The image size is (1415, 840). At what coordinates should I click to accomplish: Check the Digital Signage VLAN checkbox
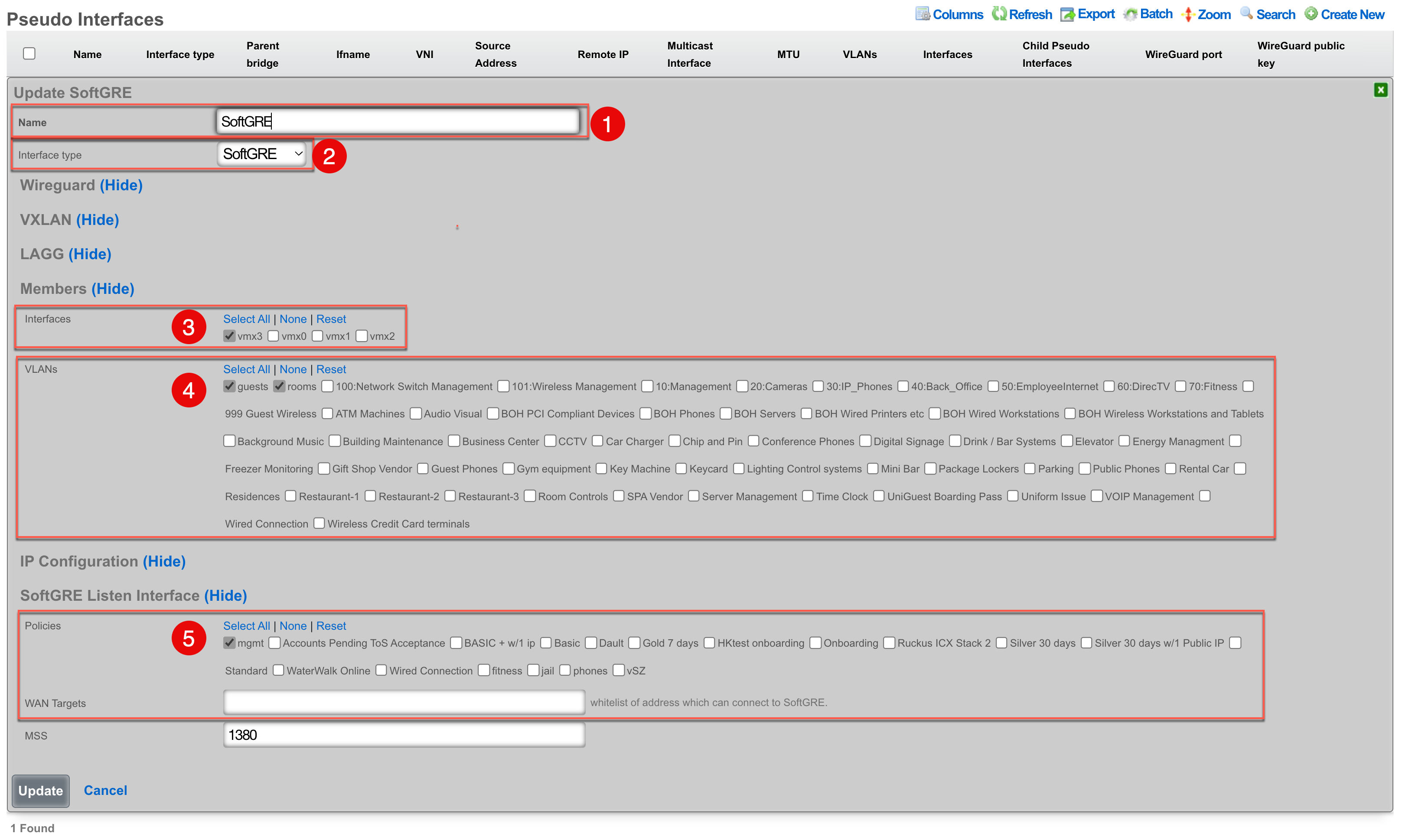pos(865,441)
